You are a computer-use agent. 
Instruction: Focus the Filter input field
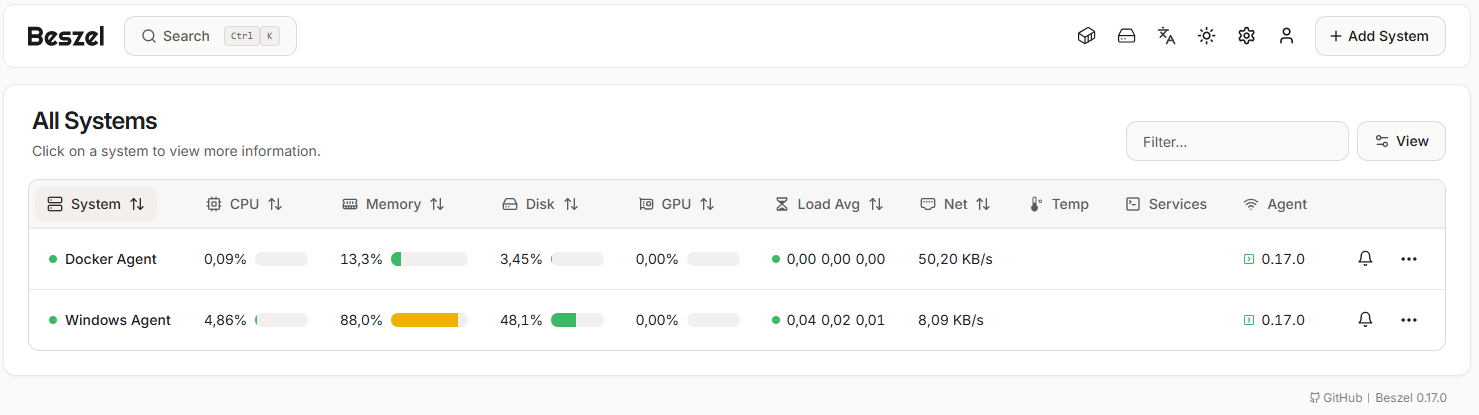coord(1237,141)
